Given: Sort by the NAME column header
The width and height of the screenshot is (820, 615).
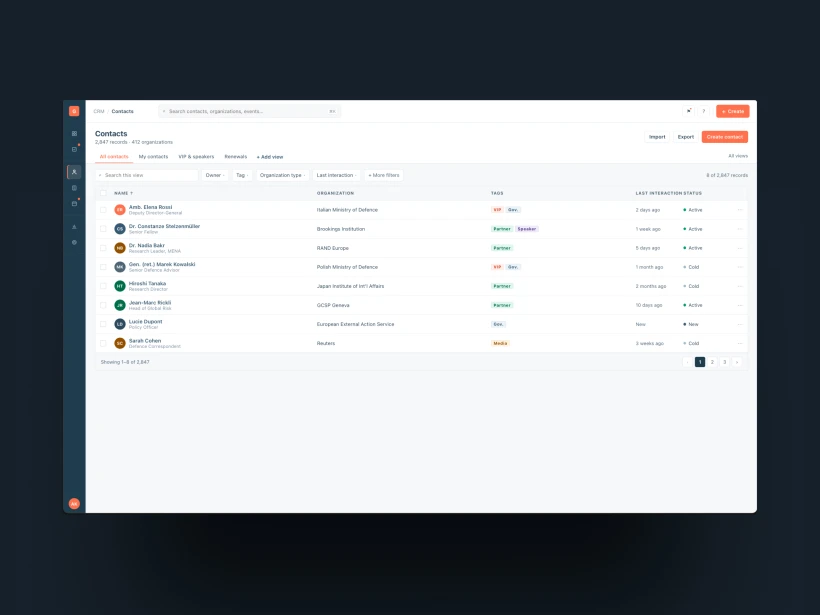Looking at the screenshot, I should (123, 193).
